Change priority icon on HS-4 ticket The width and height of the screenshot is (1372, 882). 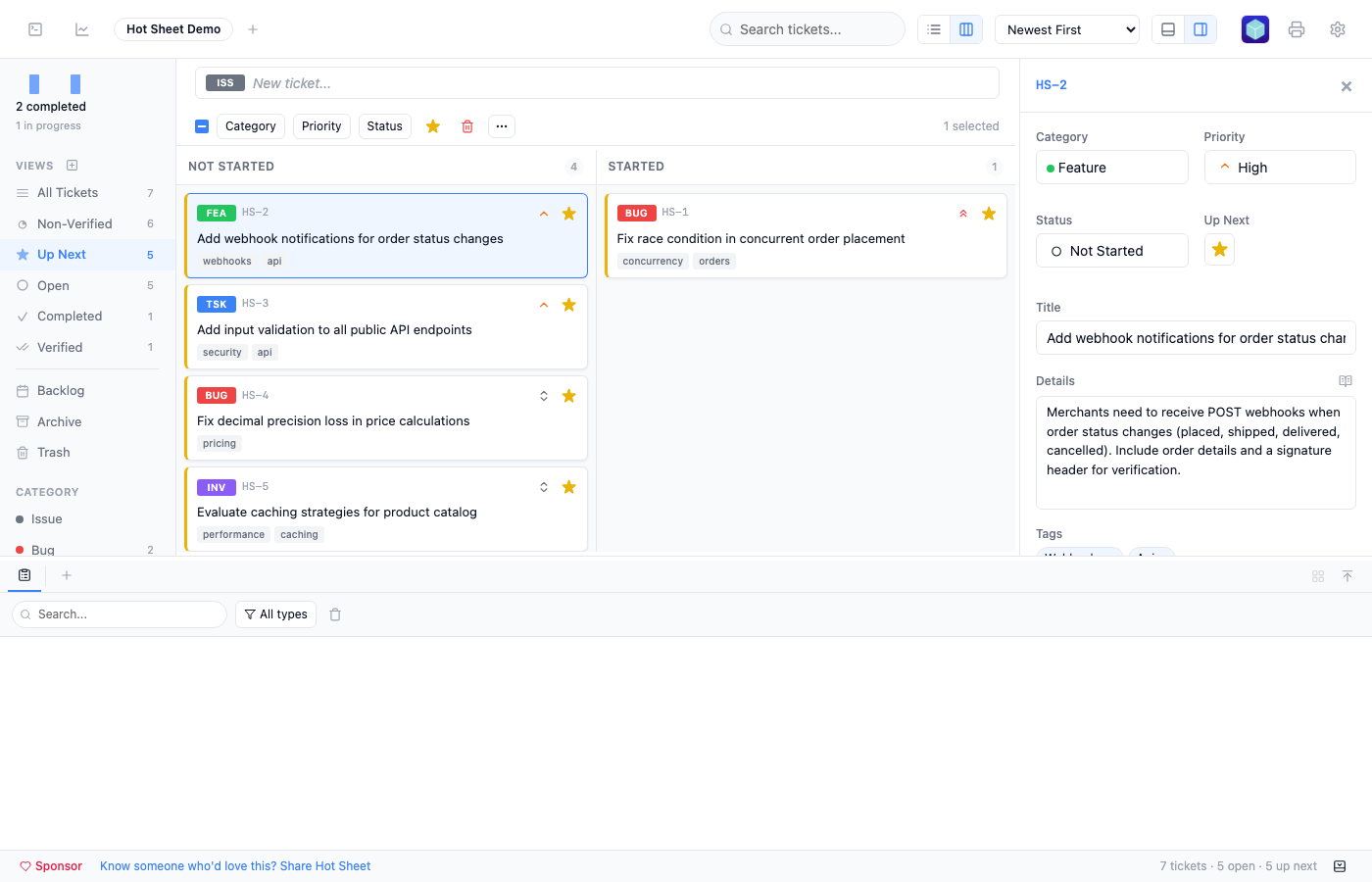544,396
